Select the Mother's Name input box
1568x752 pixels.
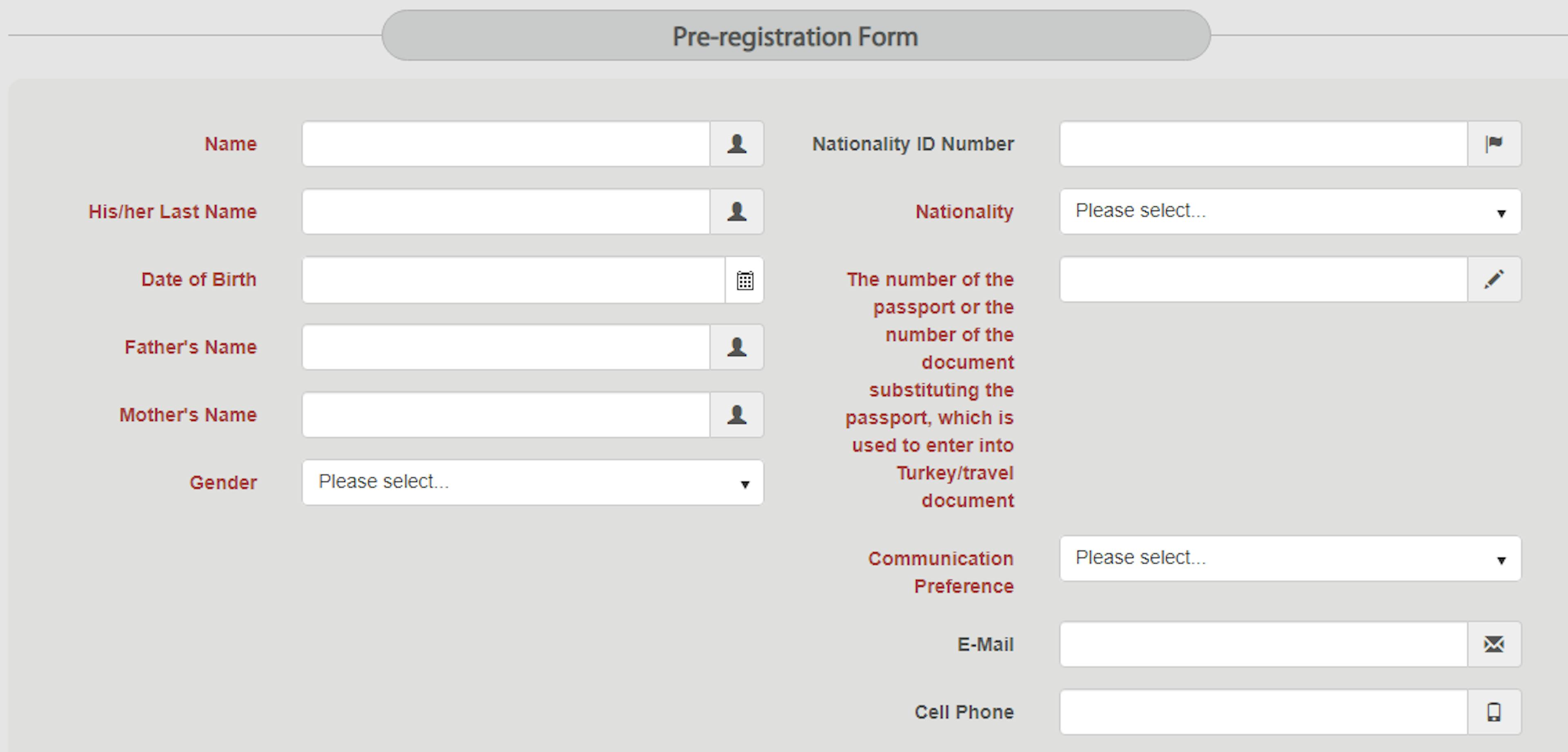[x=506, y=415]
